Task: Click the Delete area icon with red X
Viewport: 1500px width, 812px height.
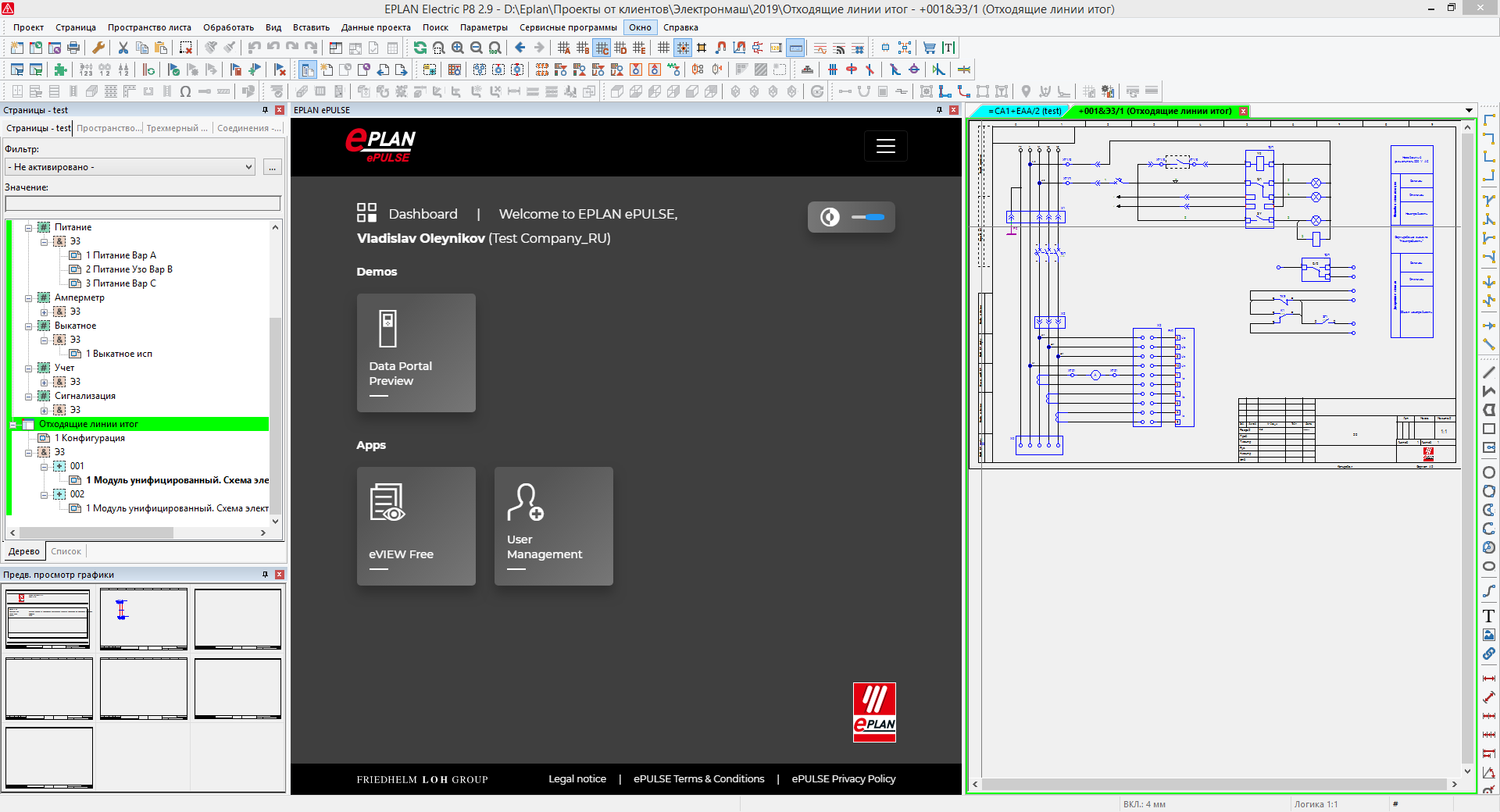Action: [186, 48]
